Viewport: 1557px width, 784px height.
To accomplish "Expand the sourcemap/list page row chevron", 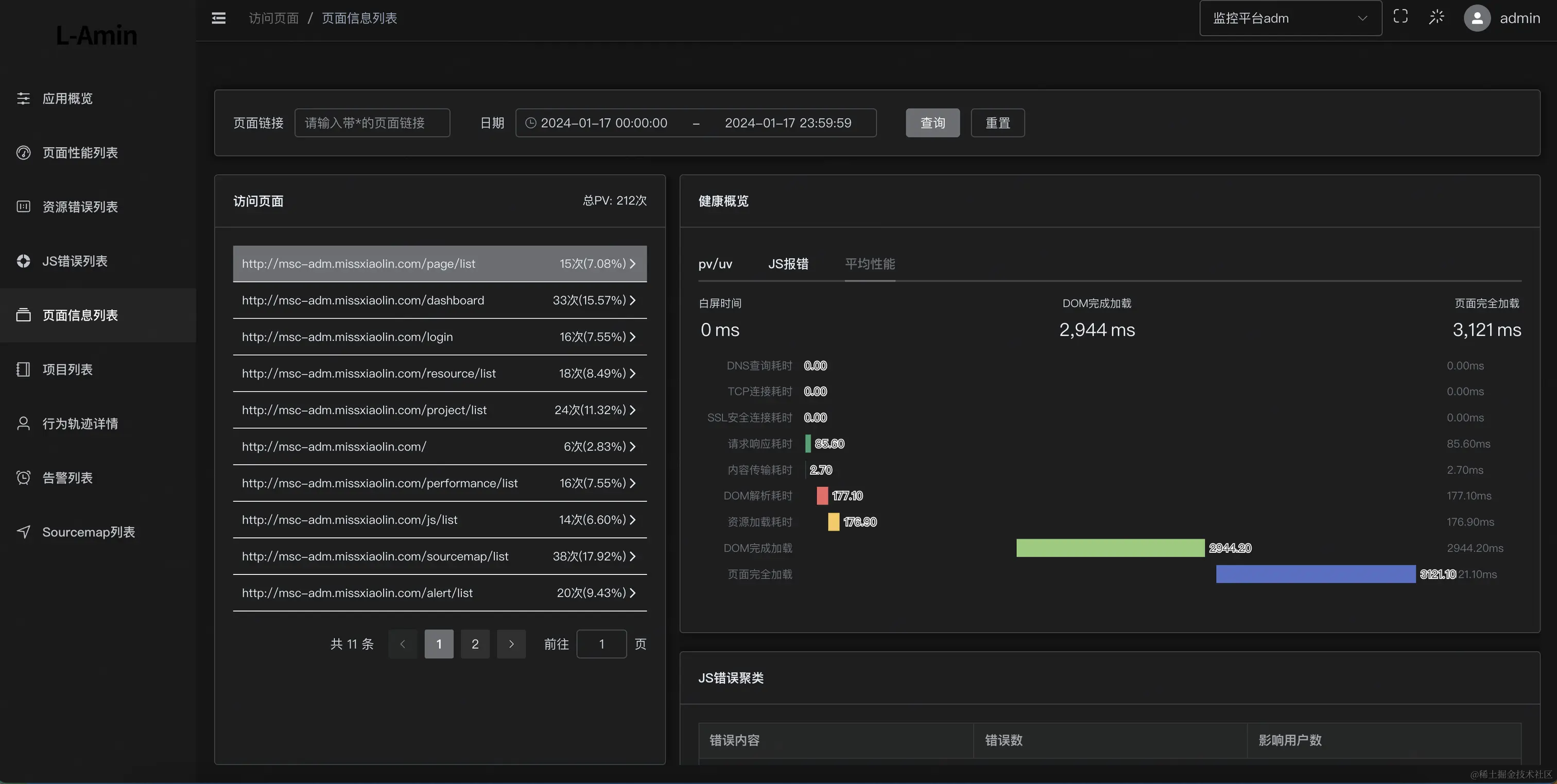I will click(x=632, y=556).
